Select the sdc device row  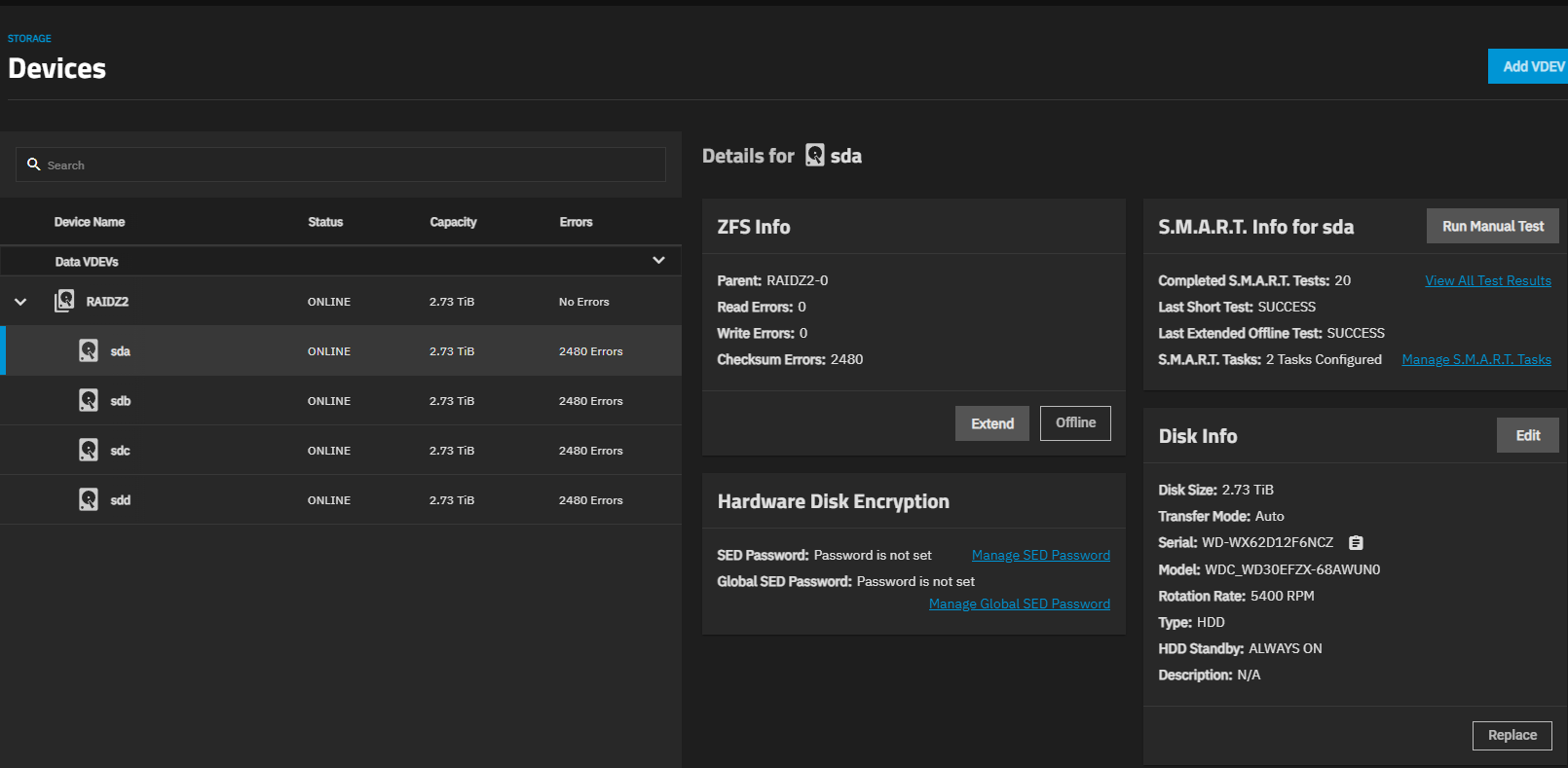pyautogui.click(x=341, y=450)
